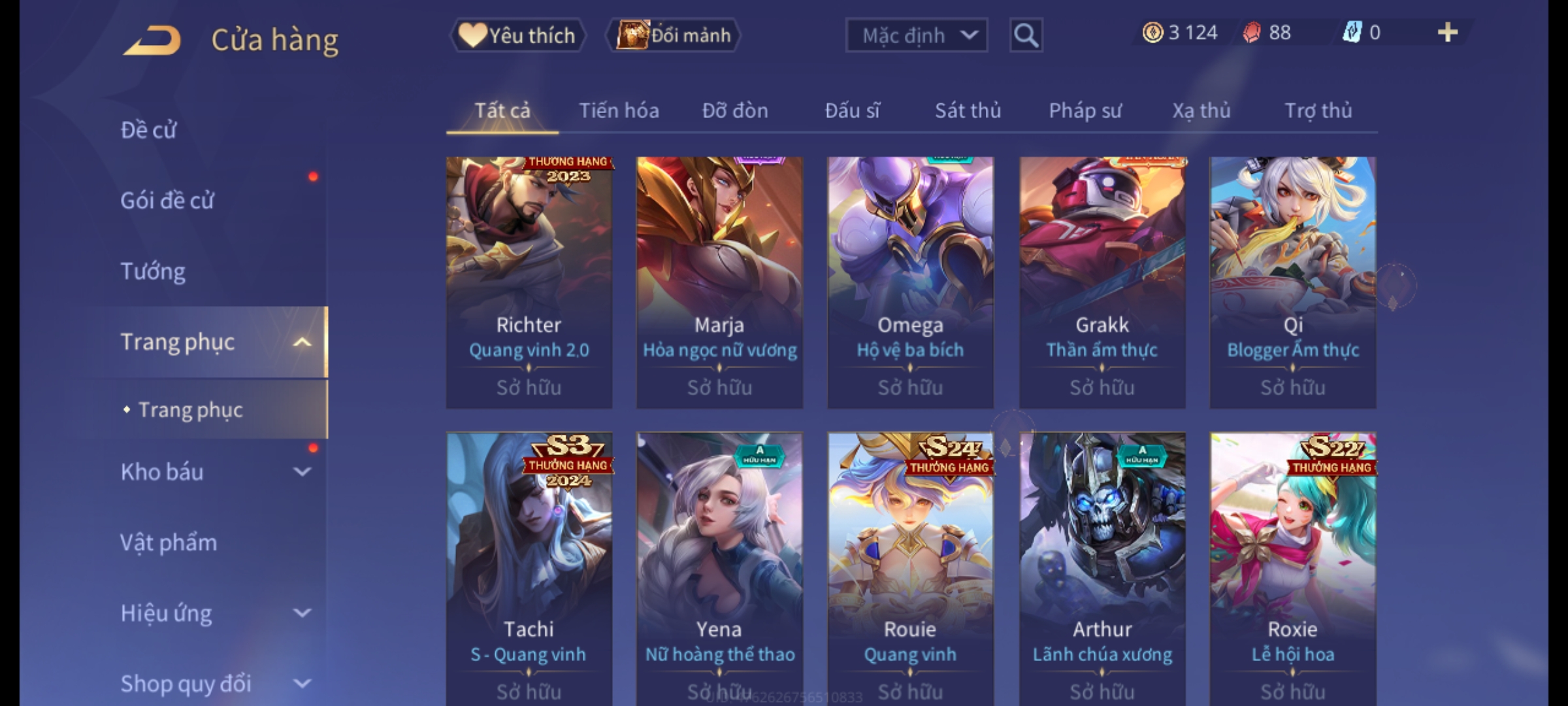Tap the red ruby currency icon
The image size is (1568, 706).
point(1252,33)
